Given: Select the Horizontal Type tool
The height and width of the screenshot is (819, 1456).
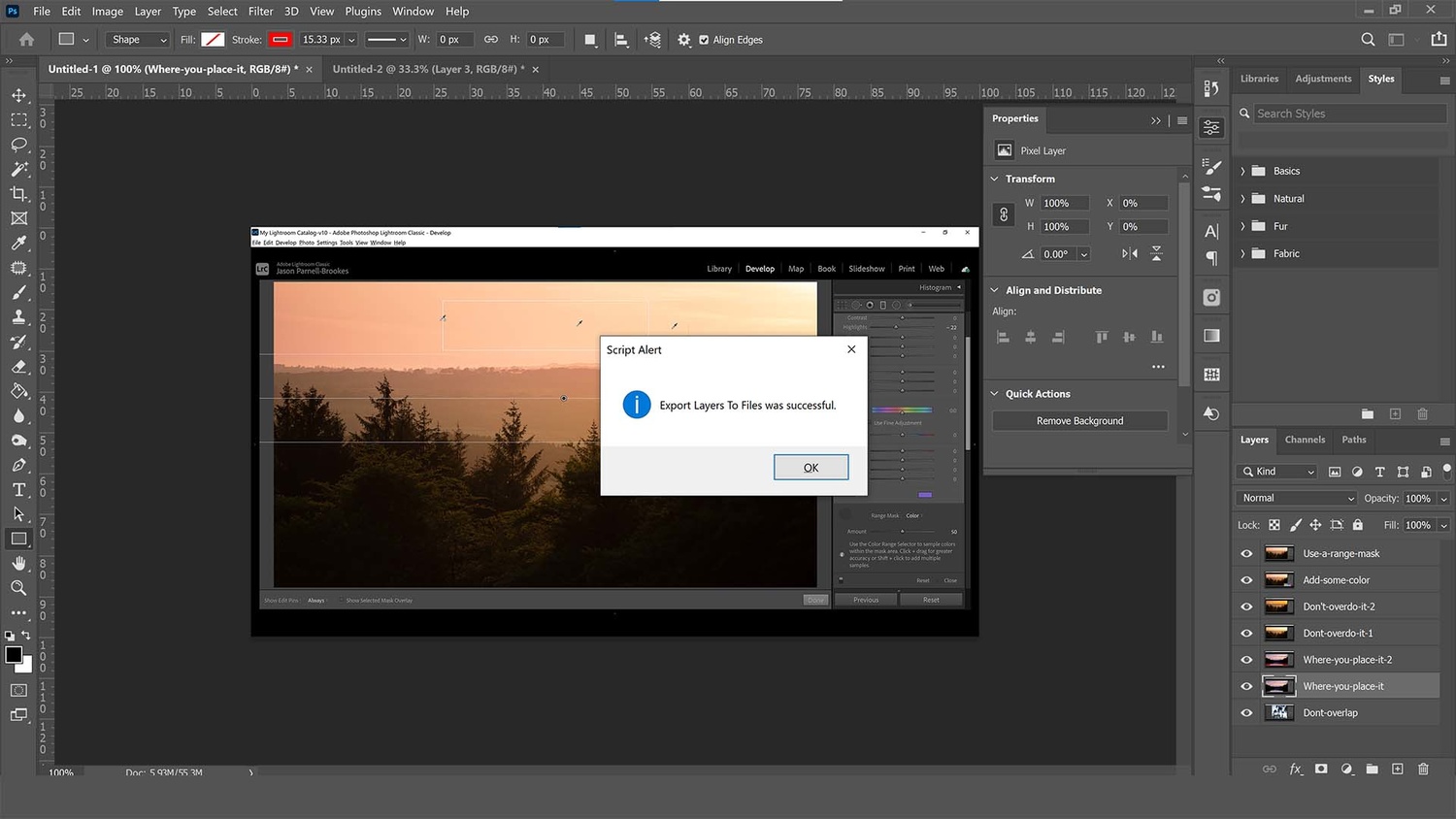Looking at the screenshot, I should (18, 489).
